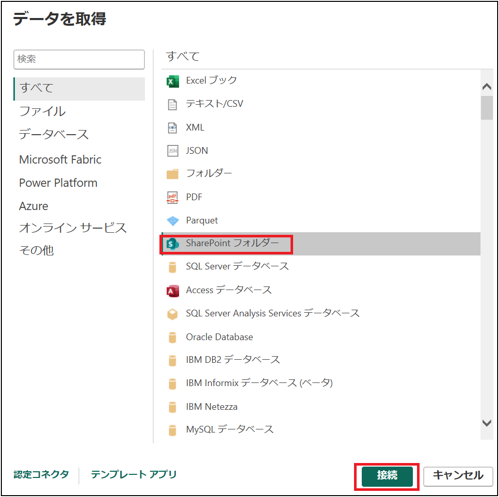Click the SQL Server データベース cylinder icon
The width and height of the screenshot is (499, 497).
point(172,267)
